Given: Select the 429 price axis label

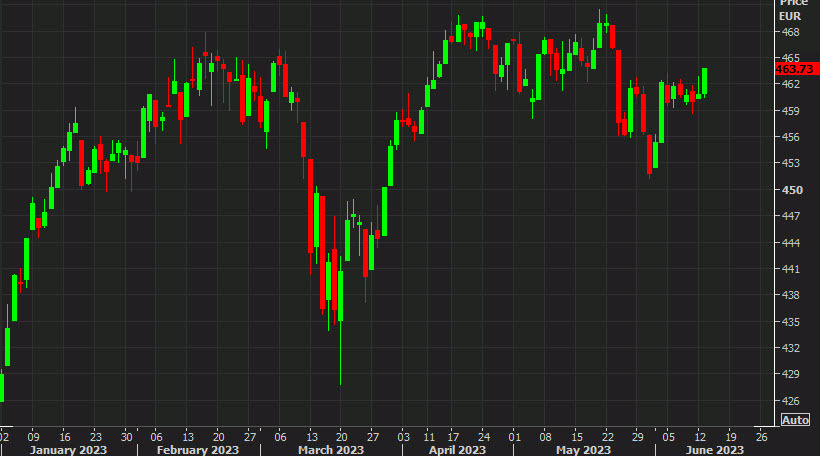Looking at the screenshot, I should pos(790,374).
